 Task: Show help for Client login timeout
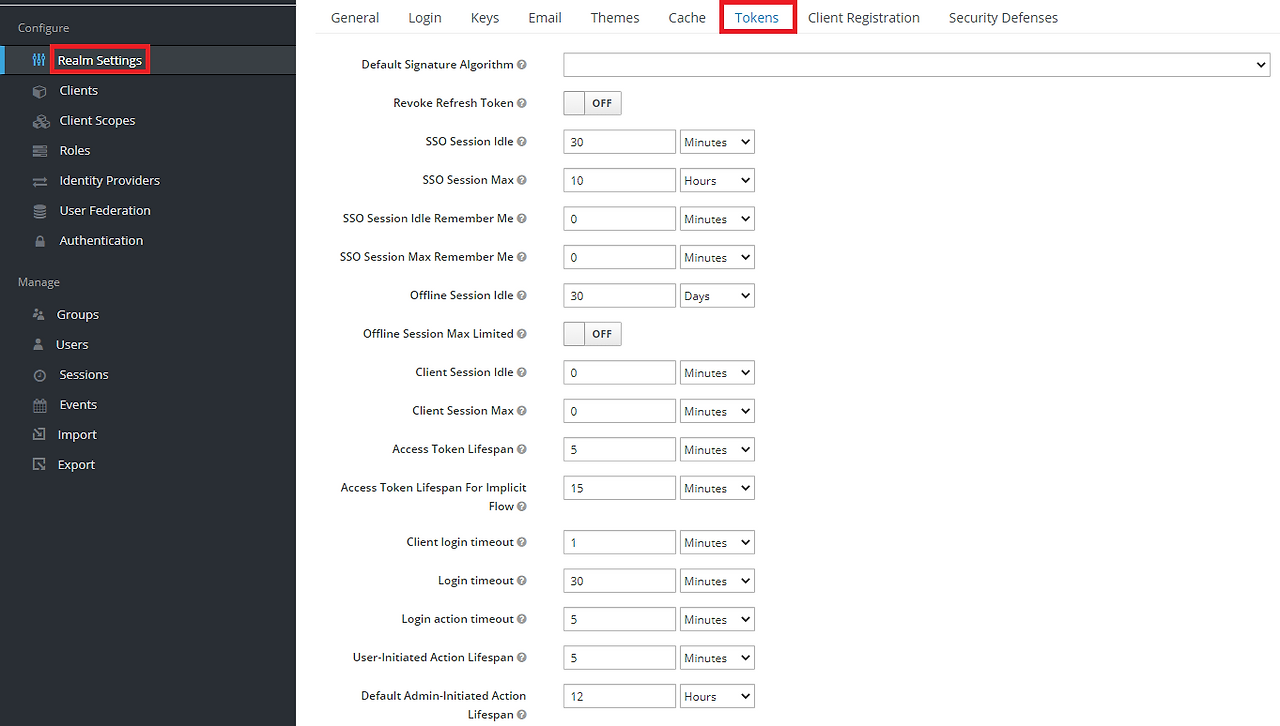click(522, 542)
